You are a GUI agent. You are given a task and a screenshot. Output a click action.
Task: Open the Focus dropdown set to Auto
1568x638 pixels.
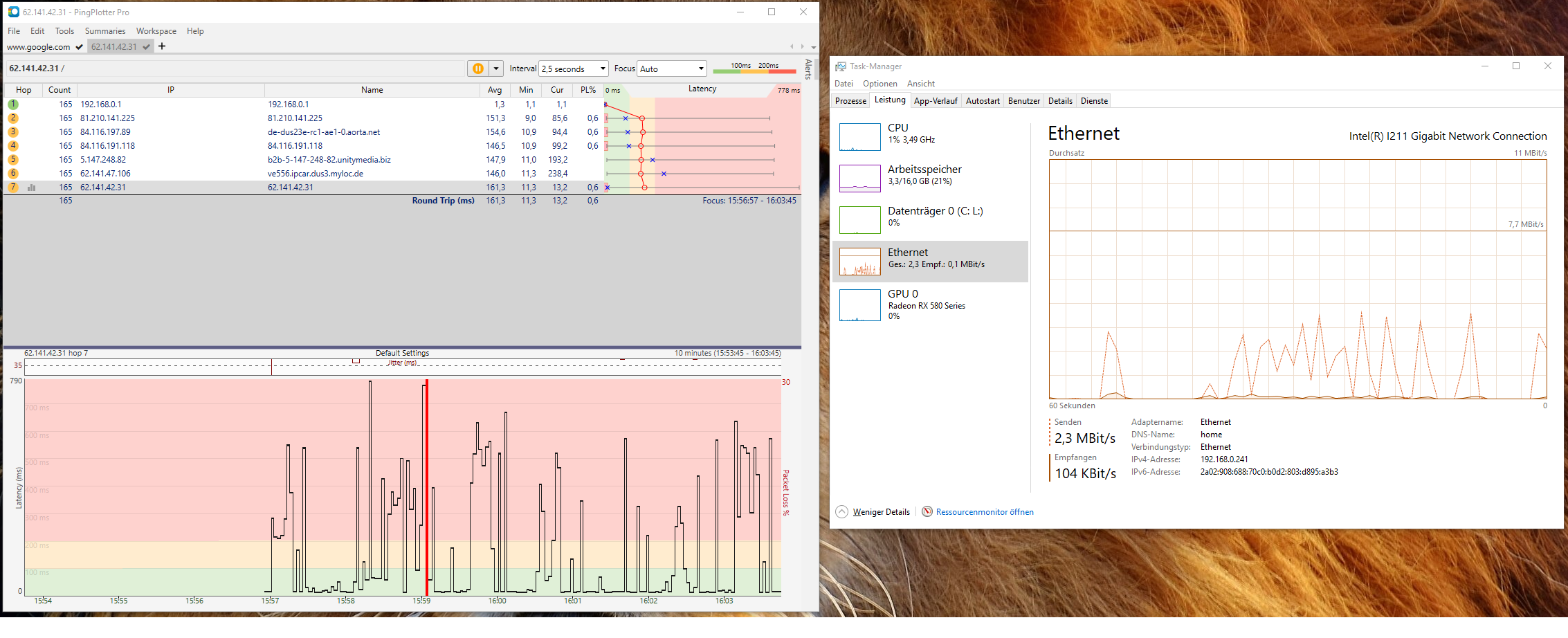672,69
